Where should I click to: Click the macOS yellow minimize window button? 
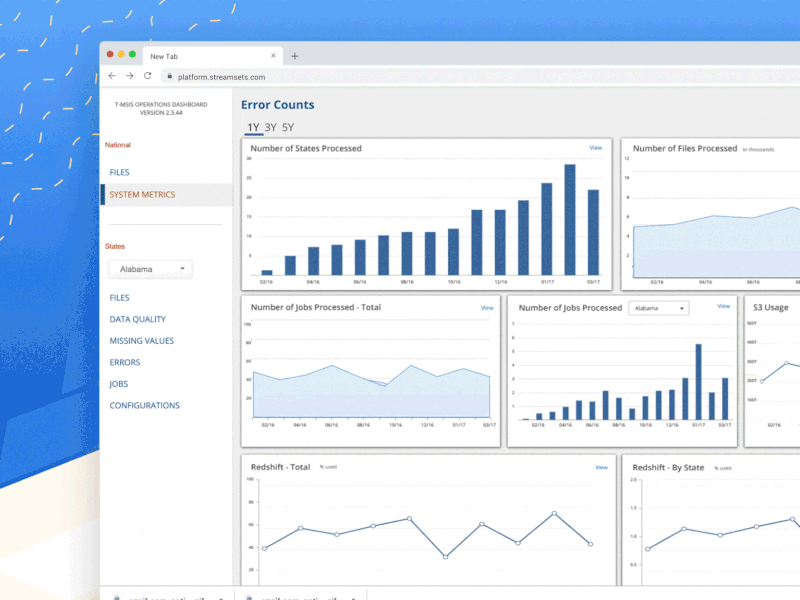pyautogui.click(x=121, y=54)
